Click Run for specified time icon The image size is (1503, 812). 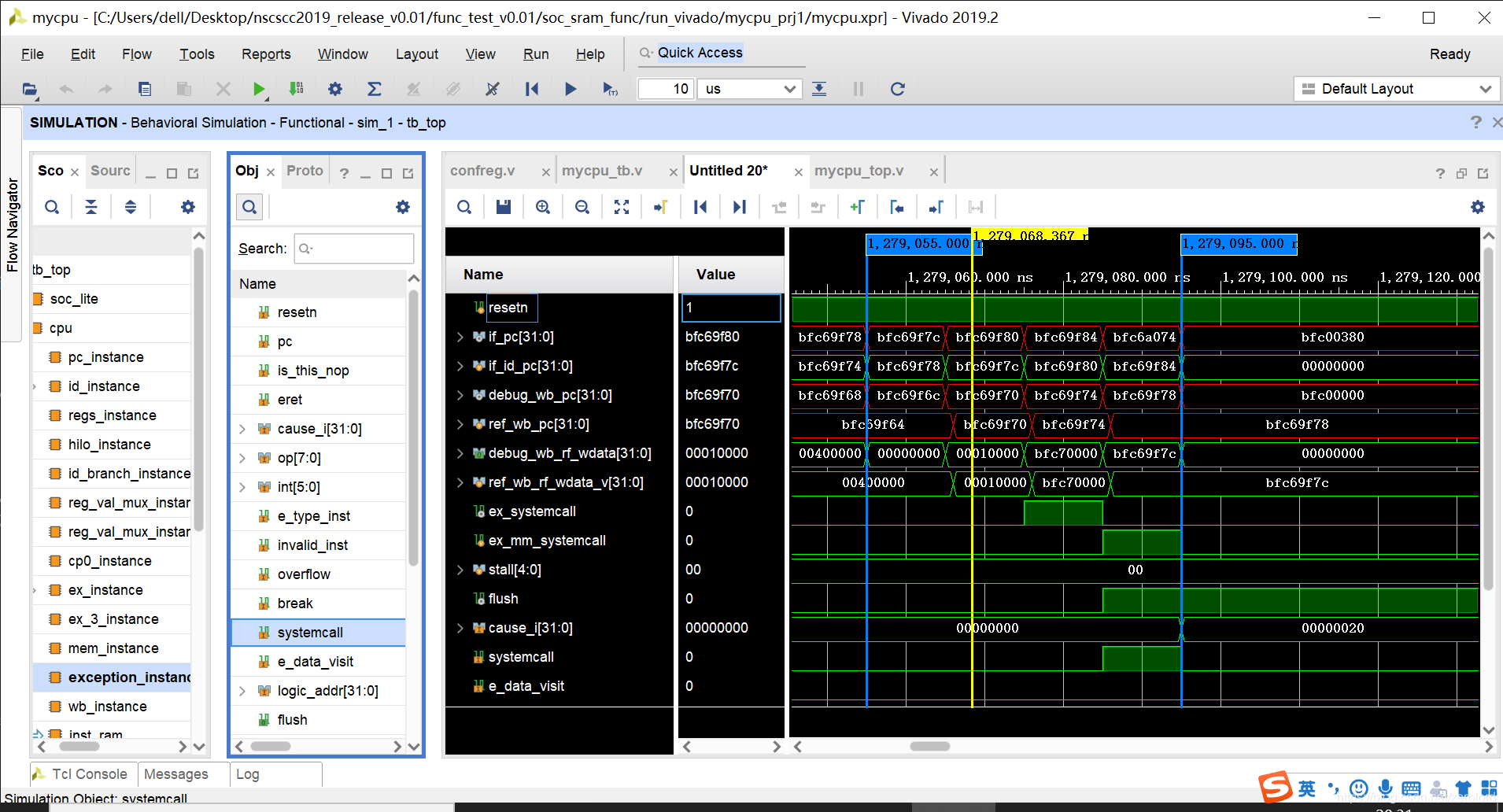[x=610, y=89]
